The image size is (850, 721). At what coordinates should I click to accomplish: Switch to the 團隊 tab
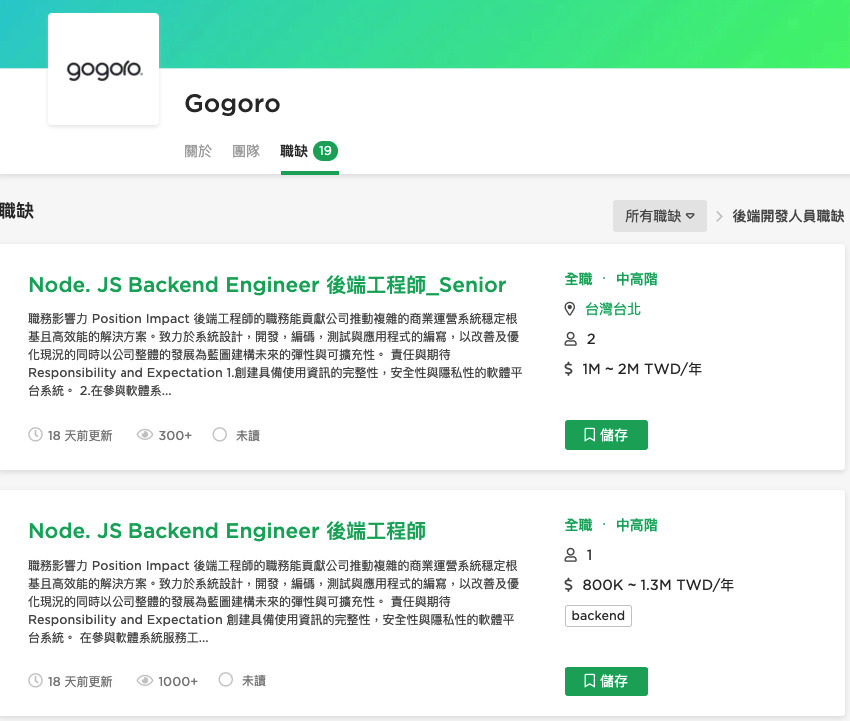tap(246, 151)
